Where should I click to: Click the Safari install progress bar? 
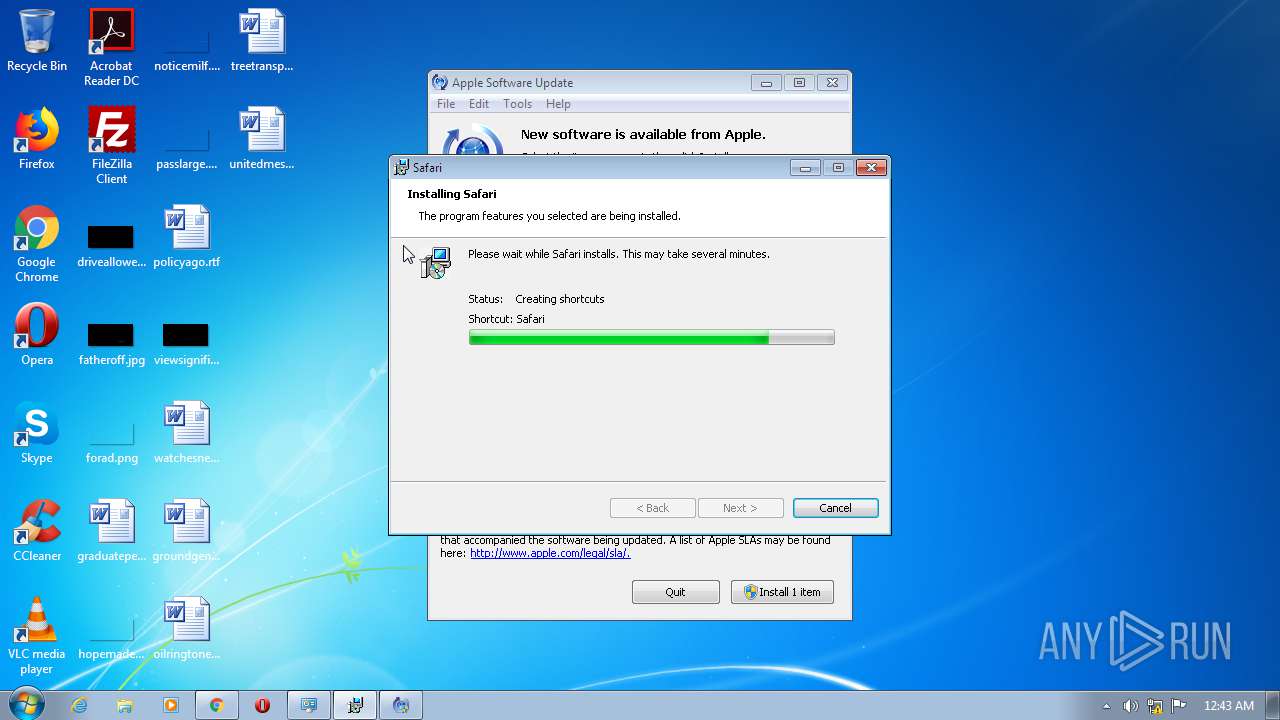[651, 338]
